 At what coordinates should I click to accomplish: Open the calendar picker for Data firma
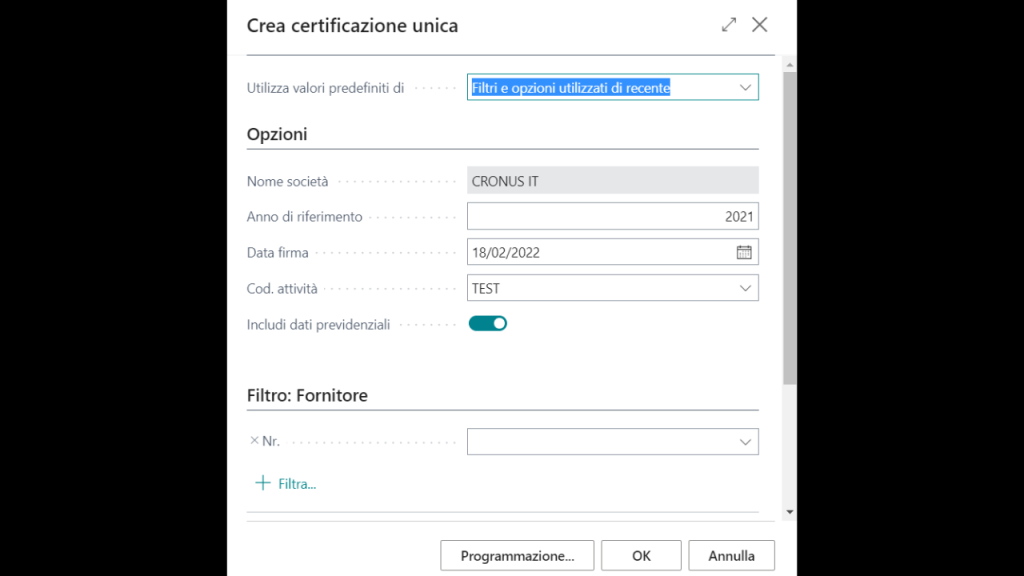coord(744,252)
